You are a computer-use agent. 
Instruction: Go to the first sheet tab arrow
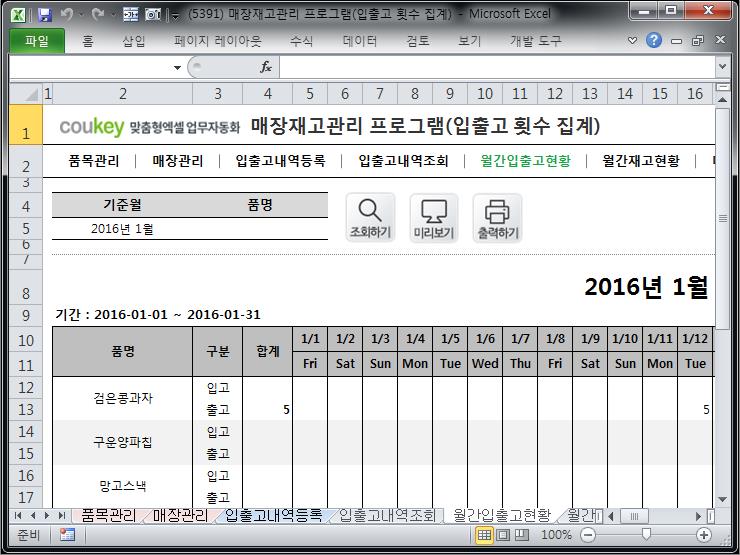coord(18,516)
